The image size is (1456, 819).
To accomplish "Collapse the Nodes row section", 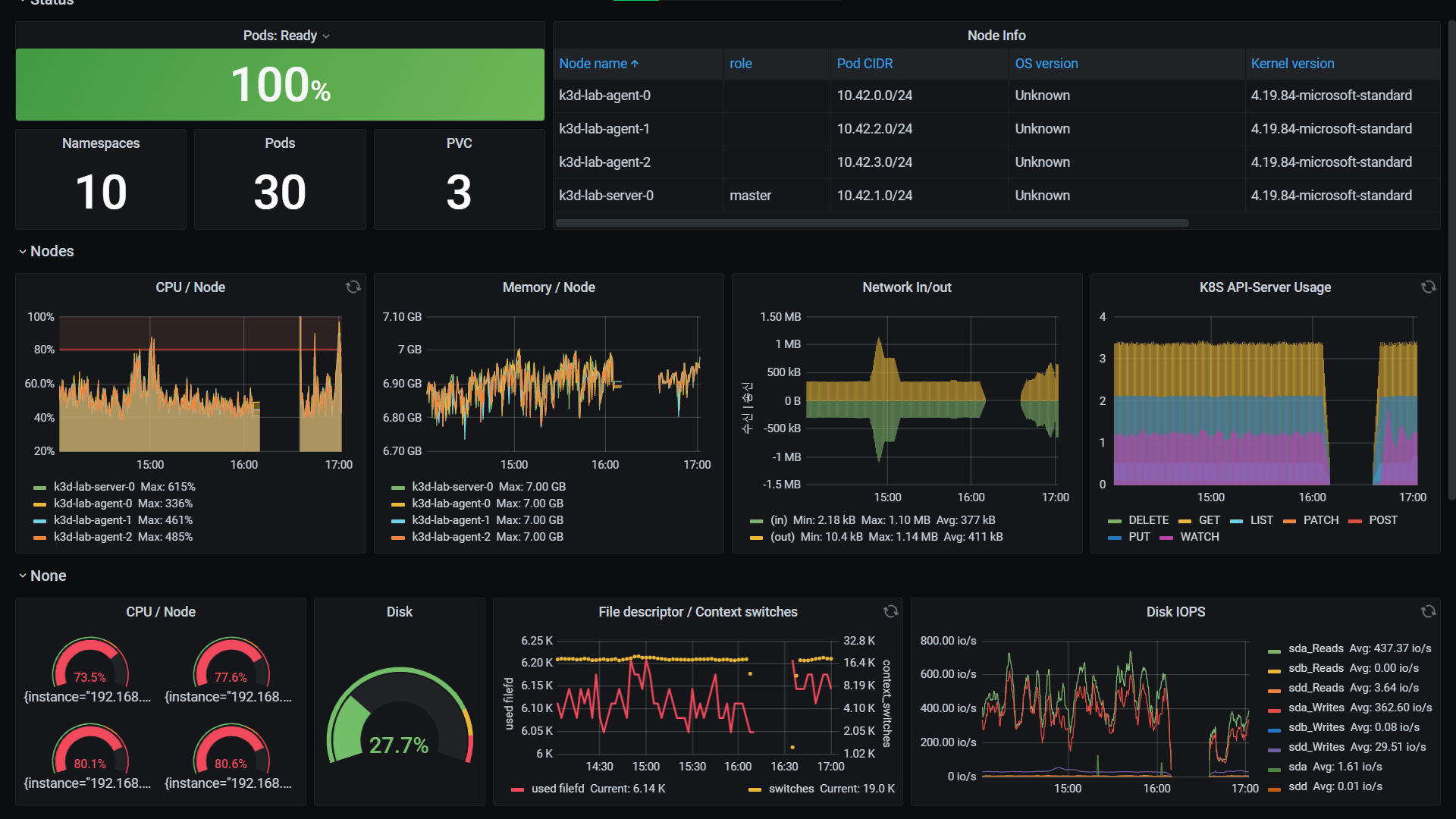I will click(x=45, y=251).
